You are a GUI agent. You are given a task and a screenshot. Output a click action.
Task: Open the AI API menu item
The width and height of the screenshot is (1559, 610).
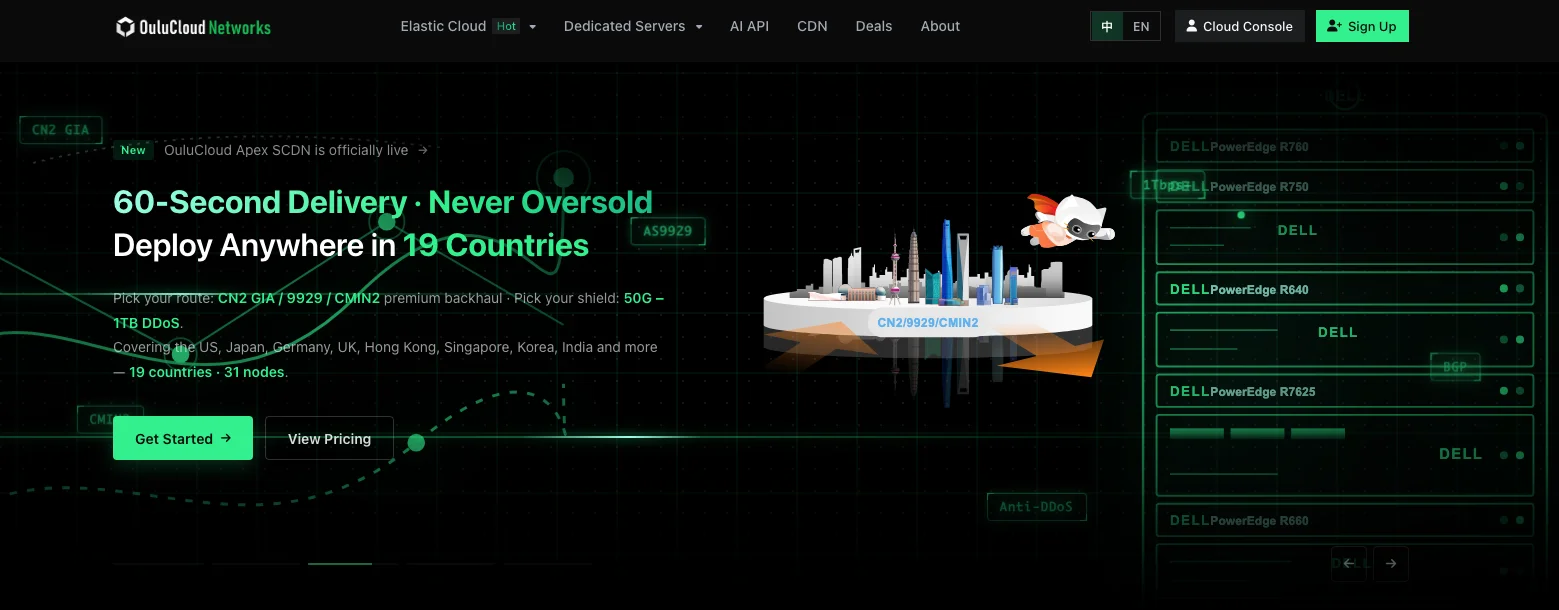click(750, 26)
